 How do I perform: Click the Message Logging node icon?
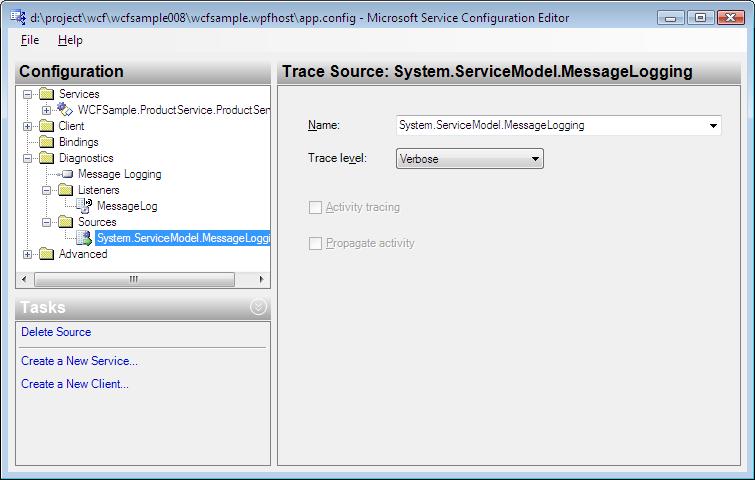[67, 174]
